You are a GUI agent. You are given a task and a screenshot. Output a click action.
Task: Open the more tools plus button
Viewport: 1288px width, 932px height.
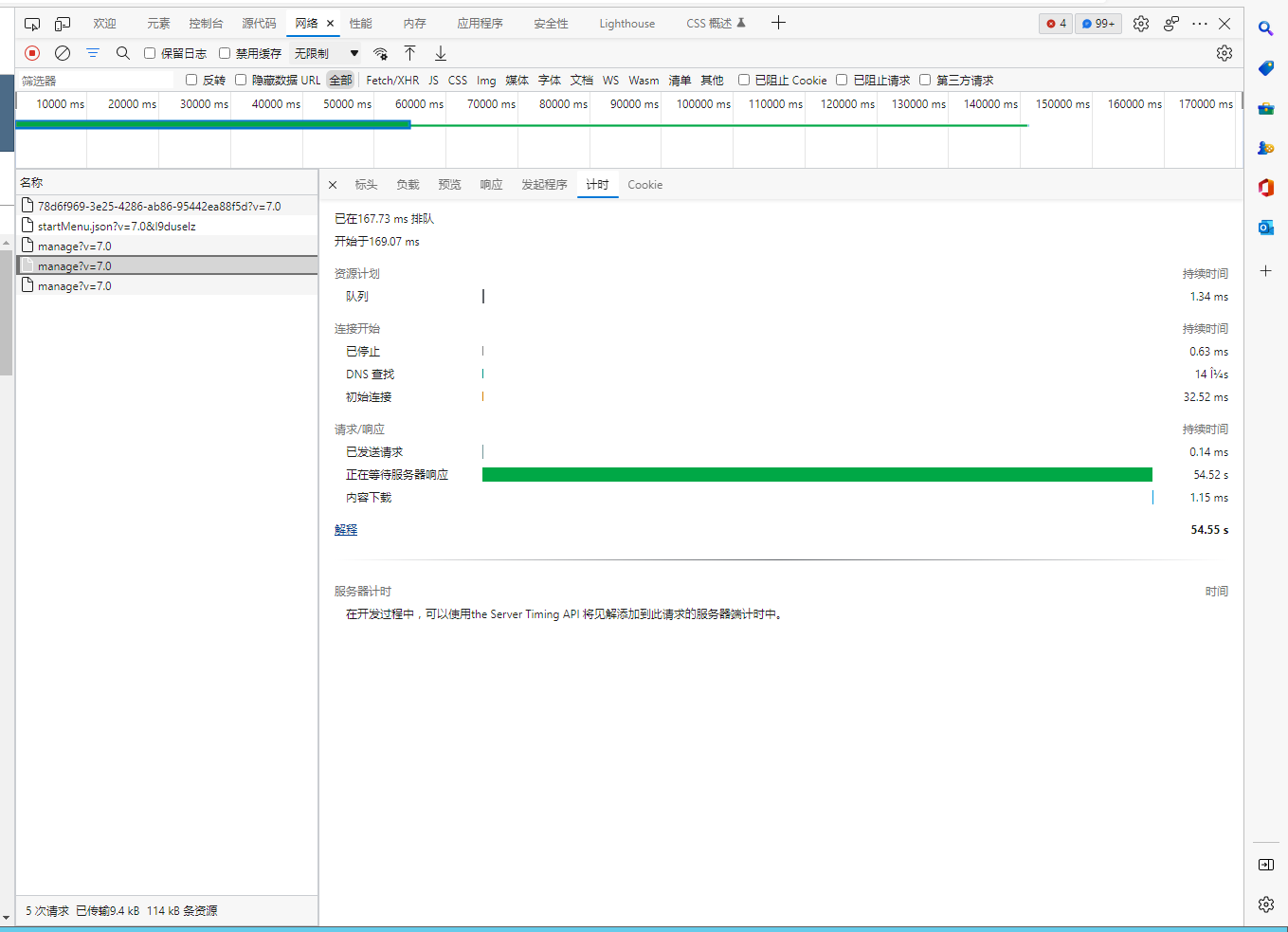pyautogui.click(x=778, y=23)
